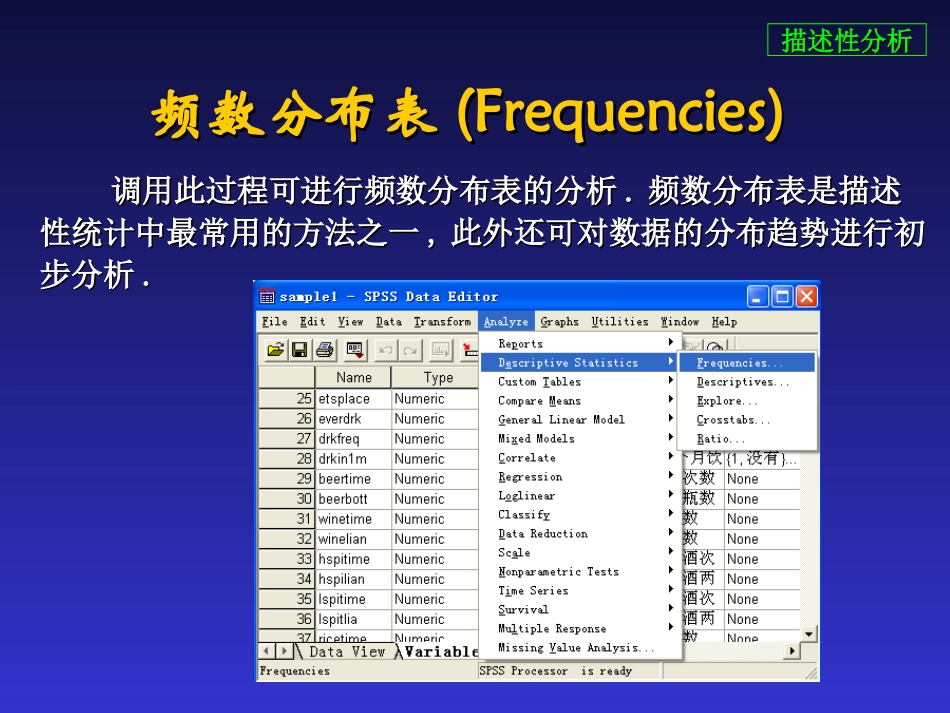Click variable name cell 'everdrk'
The width and height of the screenshot is (950, 713).
(353, 419)
